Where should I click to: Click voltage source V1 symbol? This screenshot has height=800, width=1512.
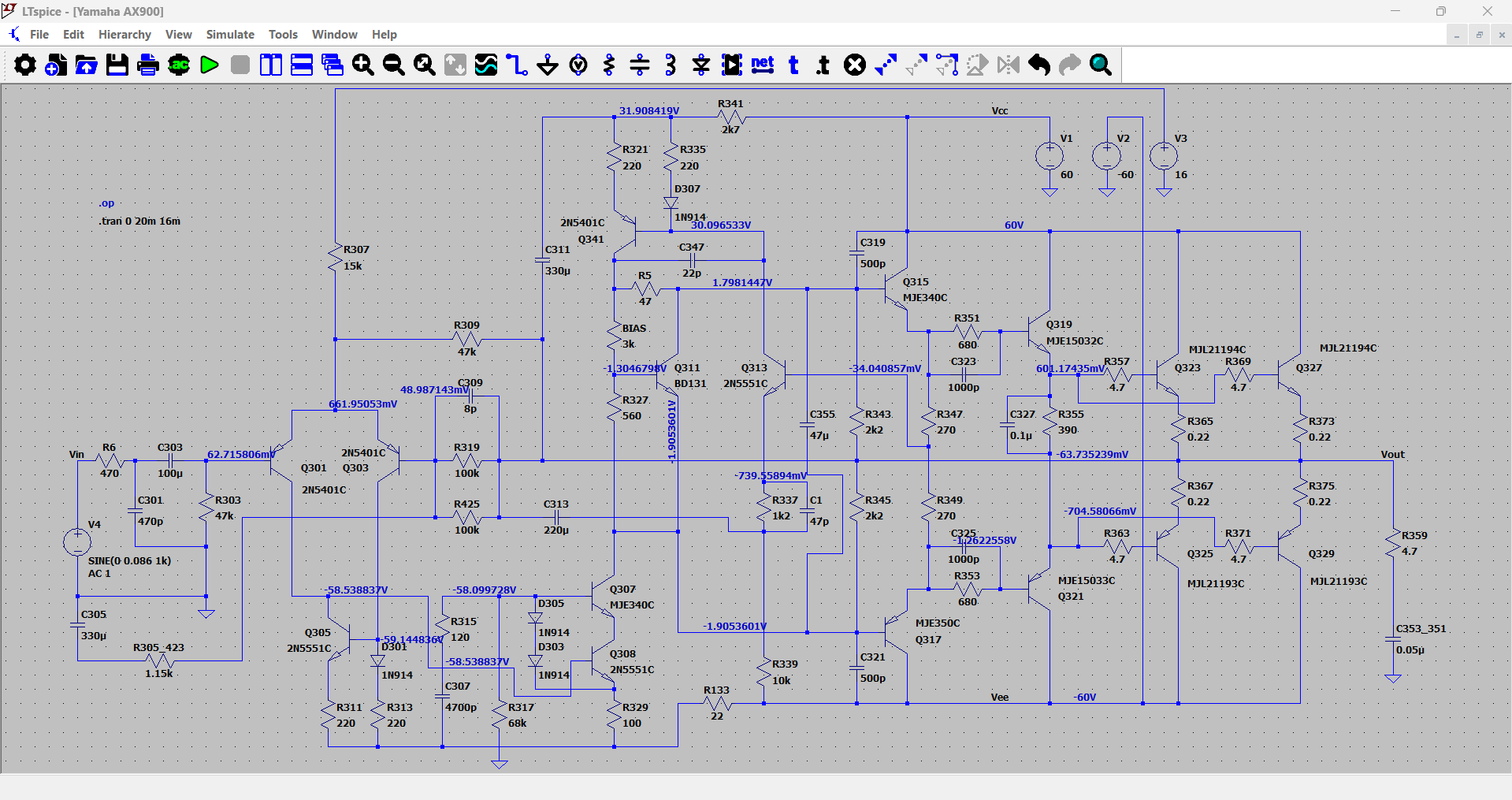coord(1049,156)
